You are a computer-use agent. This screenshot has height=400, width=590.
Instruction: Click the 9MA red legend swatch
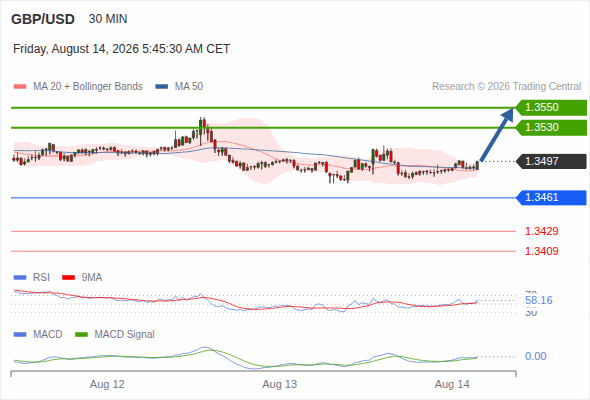68,278
